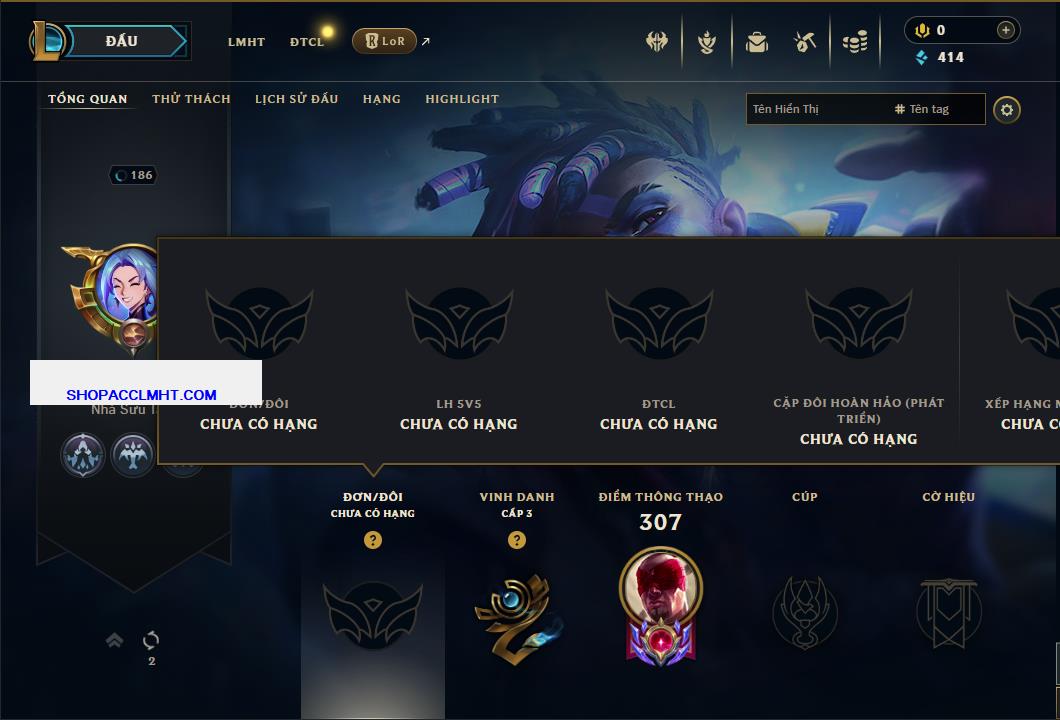The width and height of the screenshot is (1060, 720).
Task: Select the LMHT game mode menu
Action: tap(246, 42)
